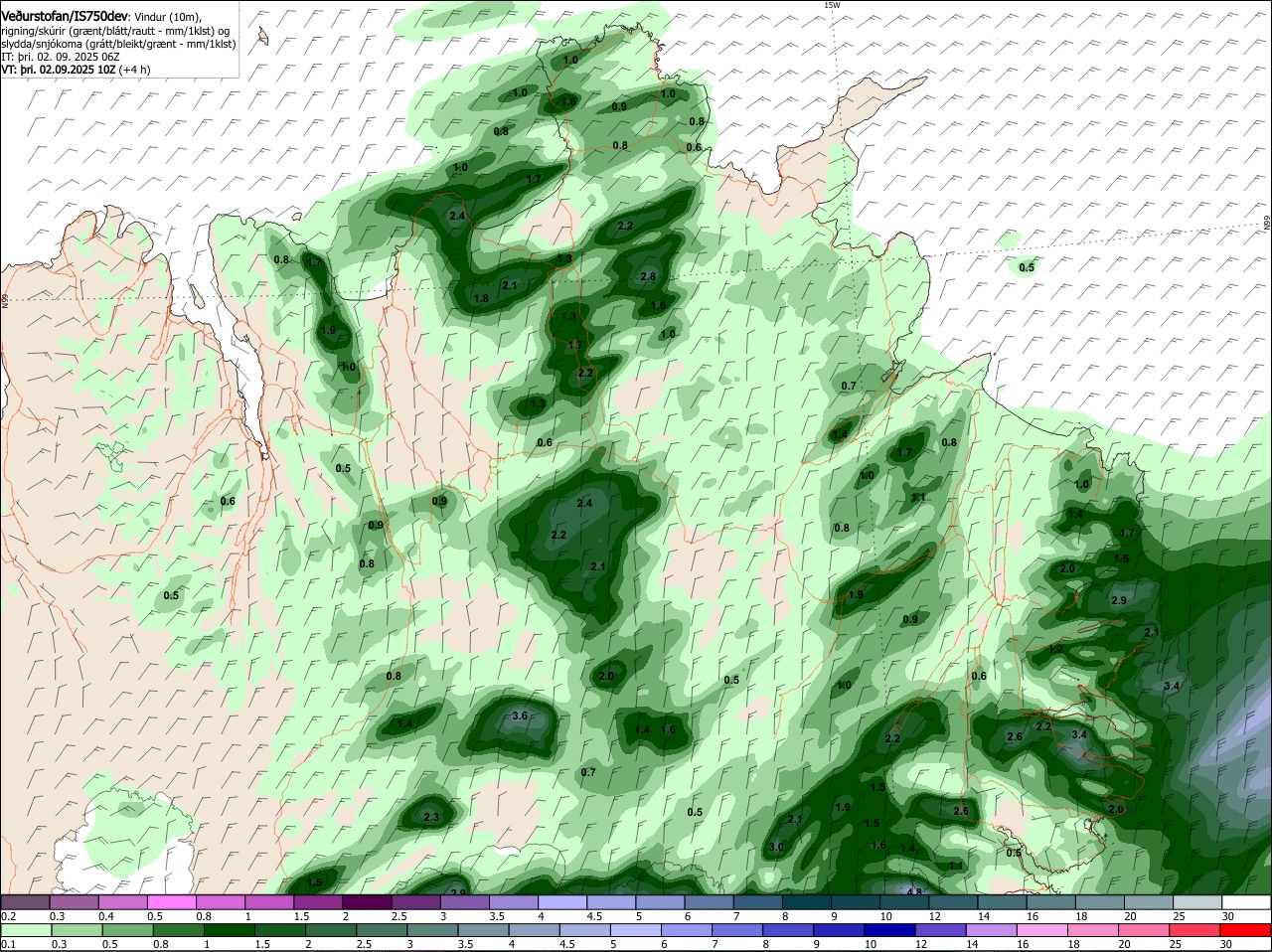Choose the 18 swatch in the lower rain legend row
The width and height of the screenshot is (1272, 952).
pyautogui.click(x=1094, y=931)
